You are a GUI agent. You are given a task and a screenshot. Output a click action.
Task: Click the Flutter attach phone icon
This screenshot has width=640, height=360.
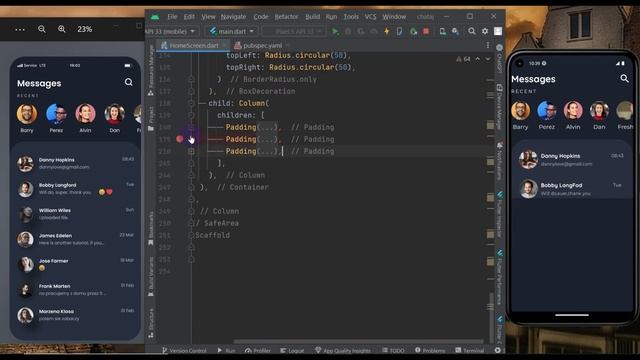(400, 31)
